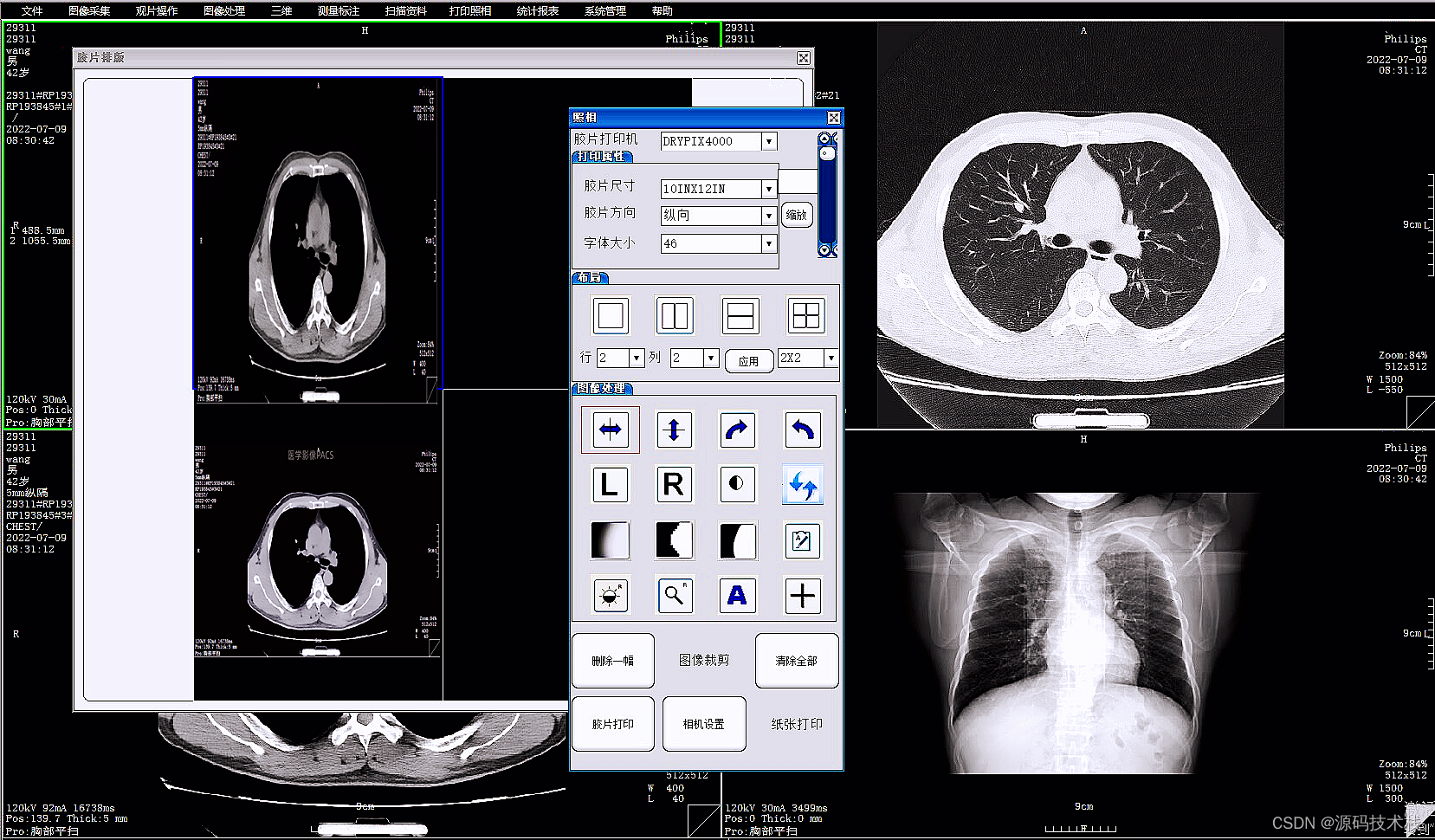The height and width of the screenshot is (840, 1435).
Task: Open the 帮助 menu
Action: tap(663, 10)
